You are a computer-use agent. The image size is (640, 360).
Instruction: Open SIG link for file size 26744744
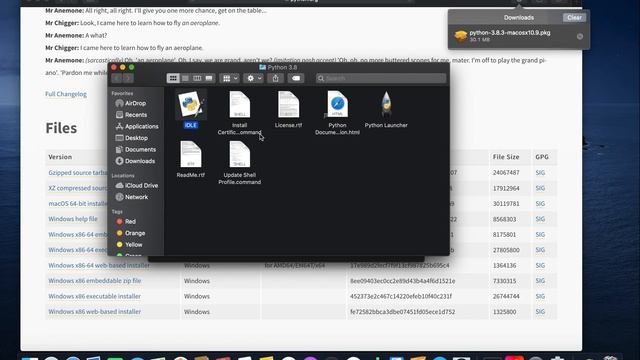point(540,296)
